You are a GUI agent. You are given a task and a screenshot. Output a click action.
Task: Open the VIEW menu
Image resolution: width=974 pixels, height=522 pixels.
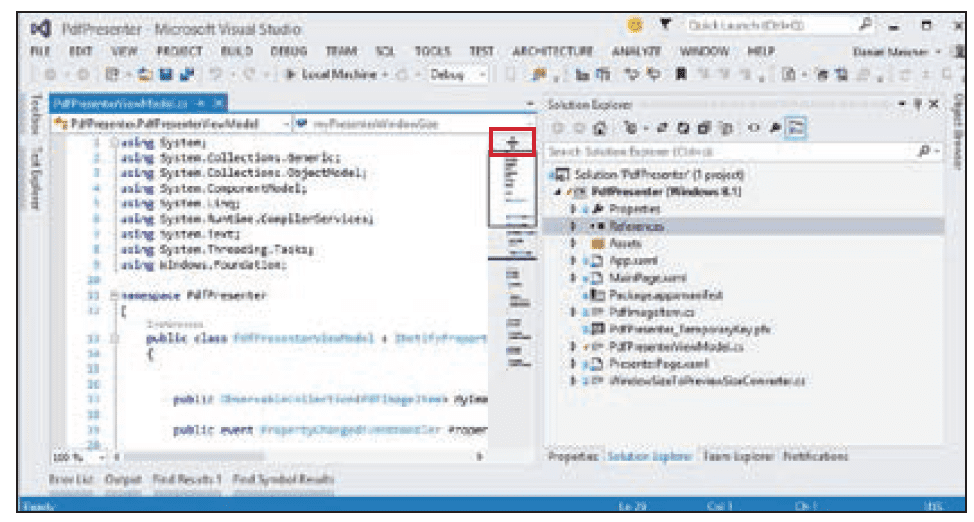click(x=124, y=52)
